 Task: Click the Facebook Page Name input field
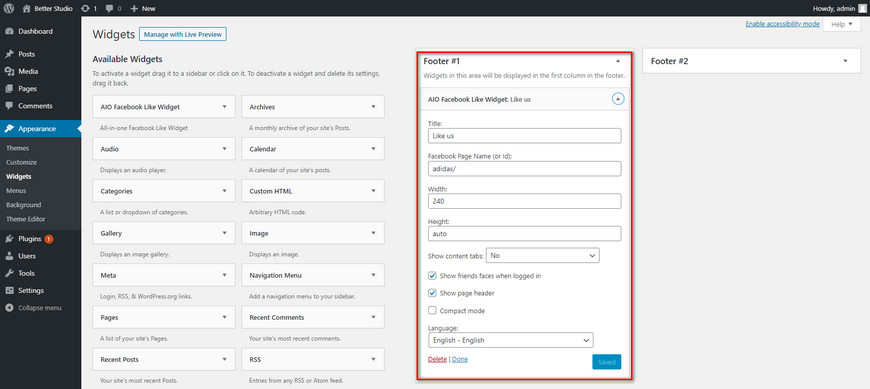[524, 169]
